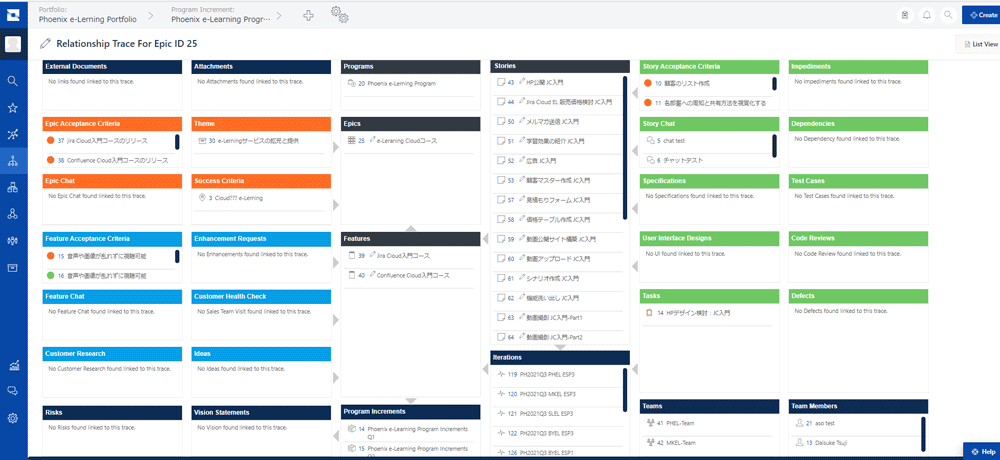The height and width of the screenshot is (460, 1000).
Task: Click the Jira Align logo icon
Action: point(13,15)
